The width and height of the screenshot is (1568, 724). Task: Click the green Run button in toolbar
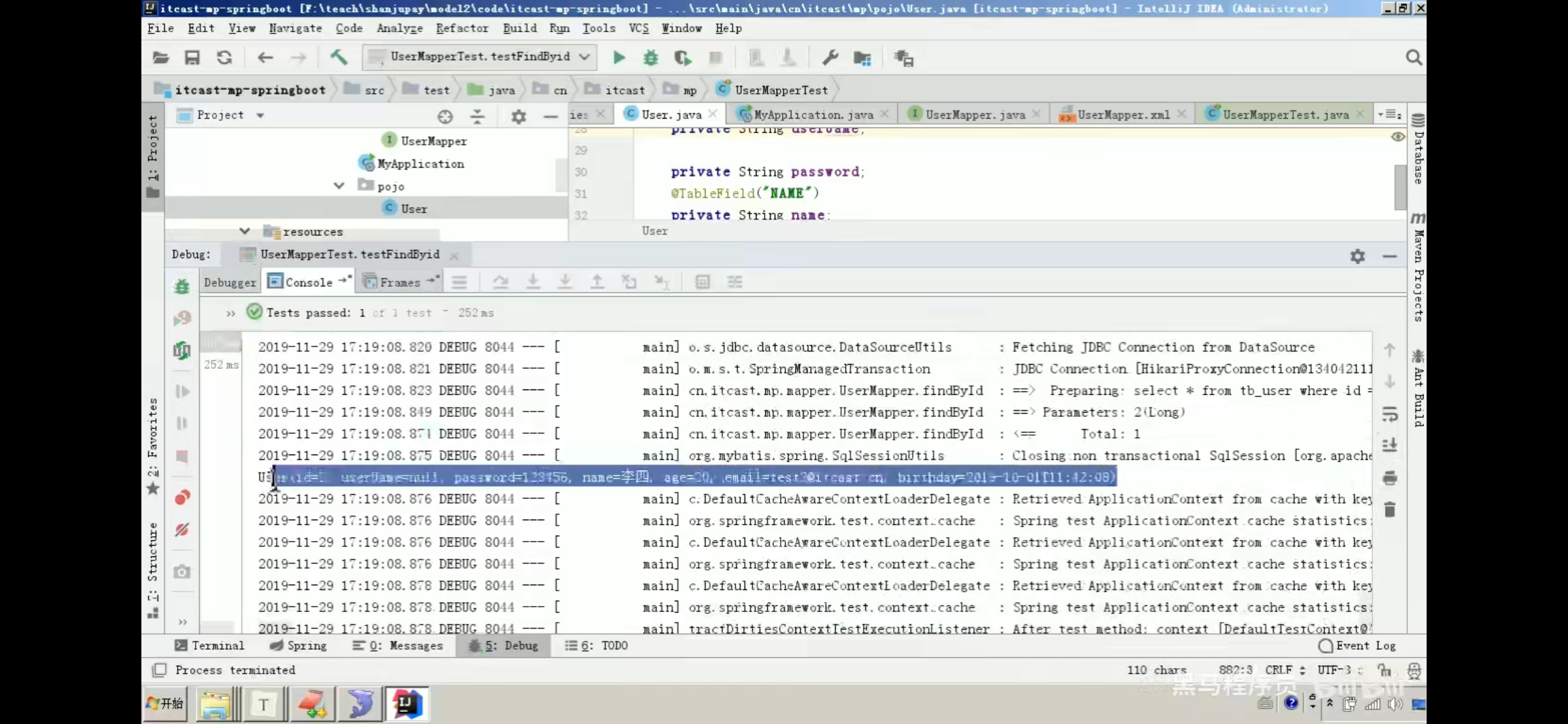(618, 58)
